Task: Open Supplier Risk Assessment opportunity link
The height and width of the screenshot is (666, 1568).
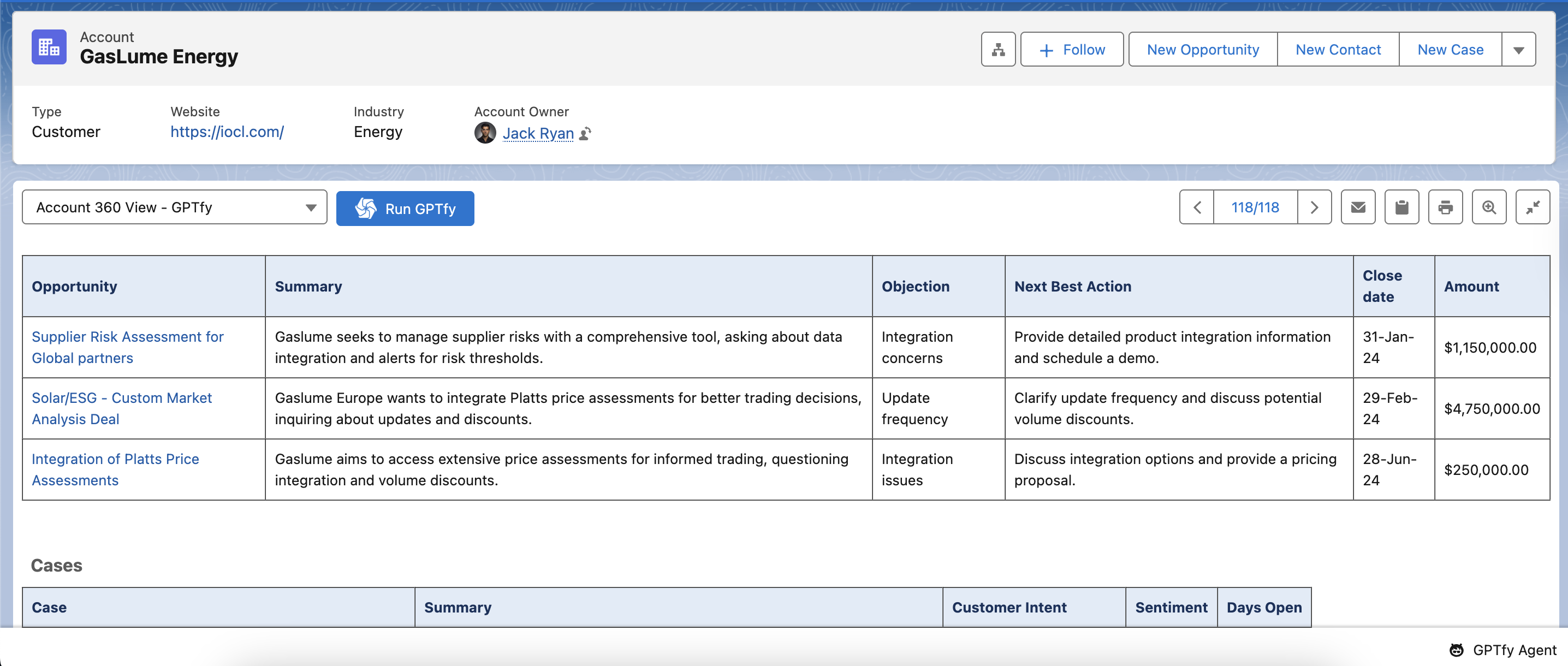Action: pos(127,347)
